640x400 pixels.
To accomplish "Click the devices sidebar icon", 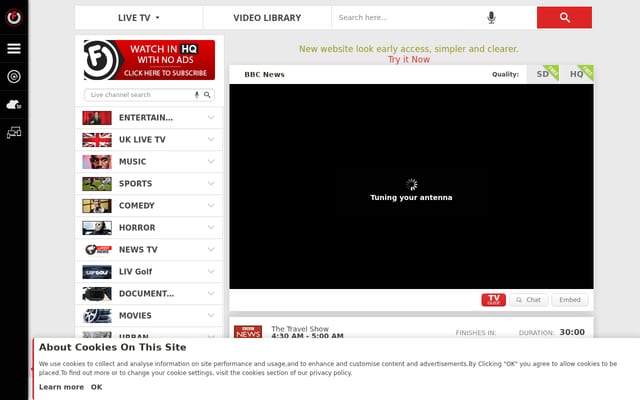I will coord(14,132).
